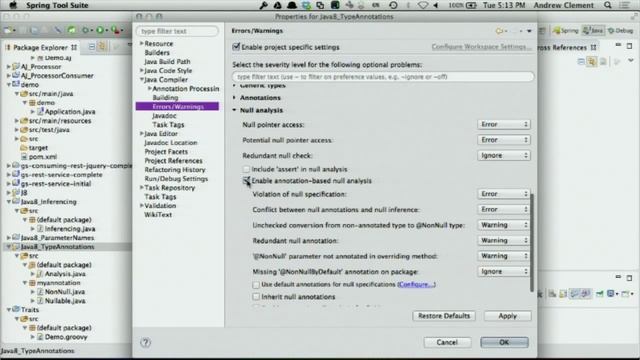Switch to the Debug perspective
This screenshot has height=360, width=640.
click(x=620, y=31)
